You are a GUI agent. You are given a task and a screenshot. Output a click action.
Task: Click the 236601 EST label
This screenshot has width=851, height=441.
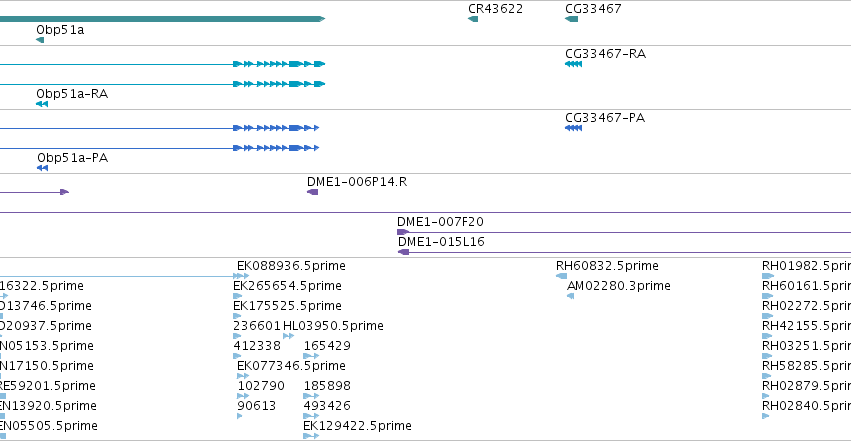257,326
